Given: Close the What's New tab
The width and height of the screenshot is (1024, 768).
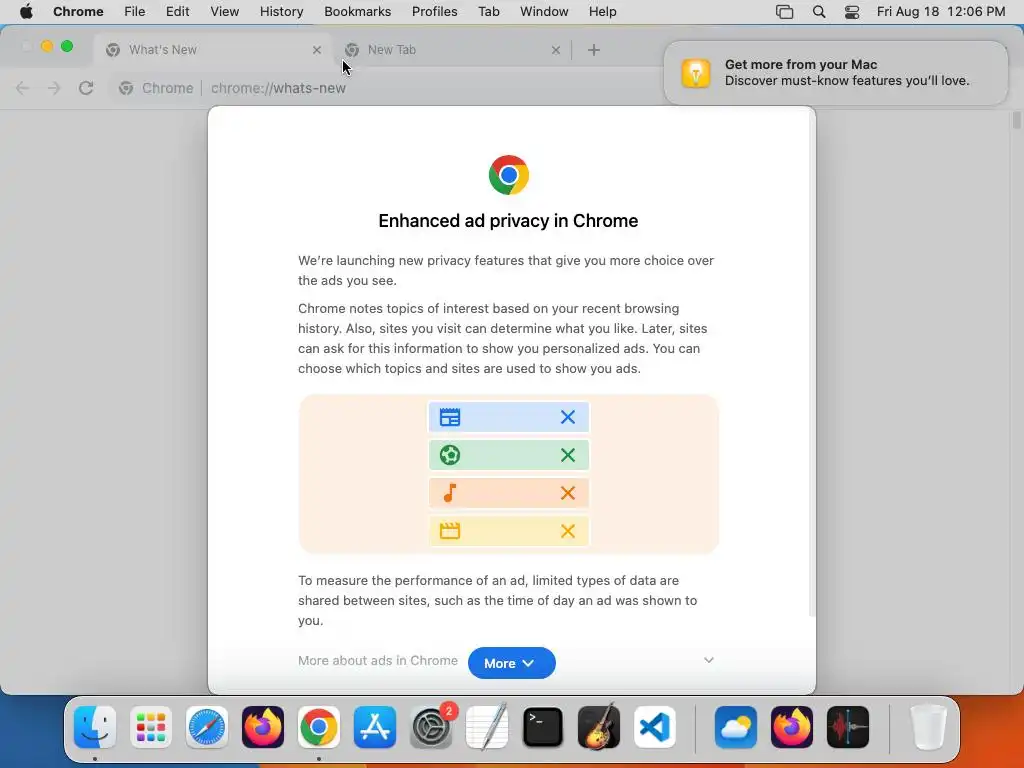Looking at the screenshot, I should pyautogui.click(x=317, y=50).
